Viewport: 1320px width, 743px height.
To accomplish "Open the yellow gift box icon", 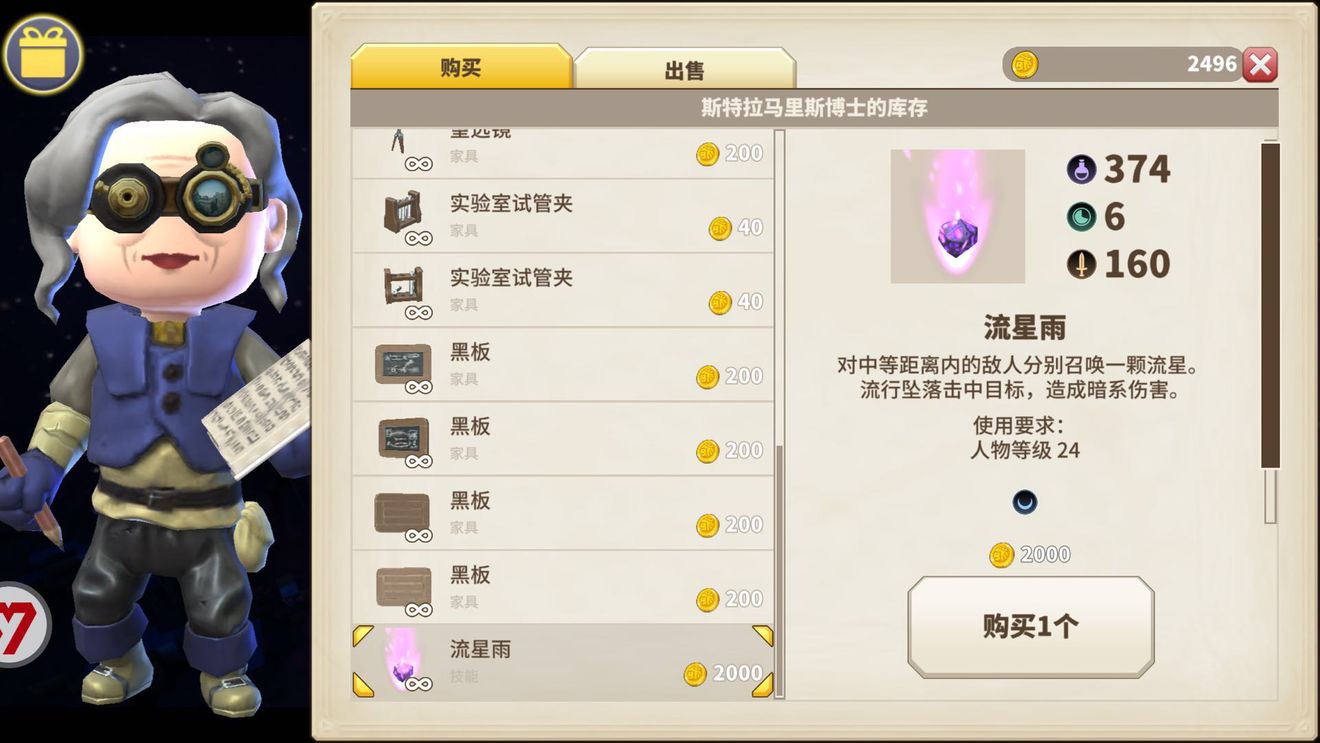I will tap(43, 54).
